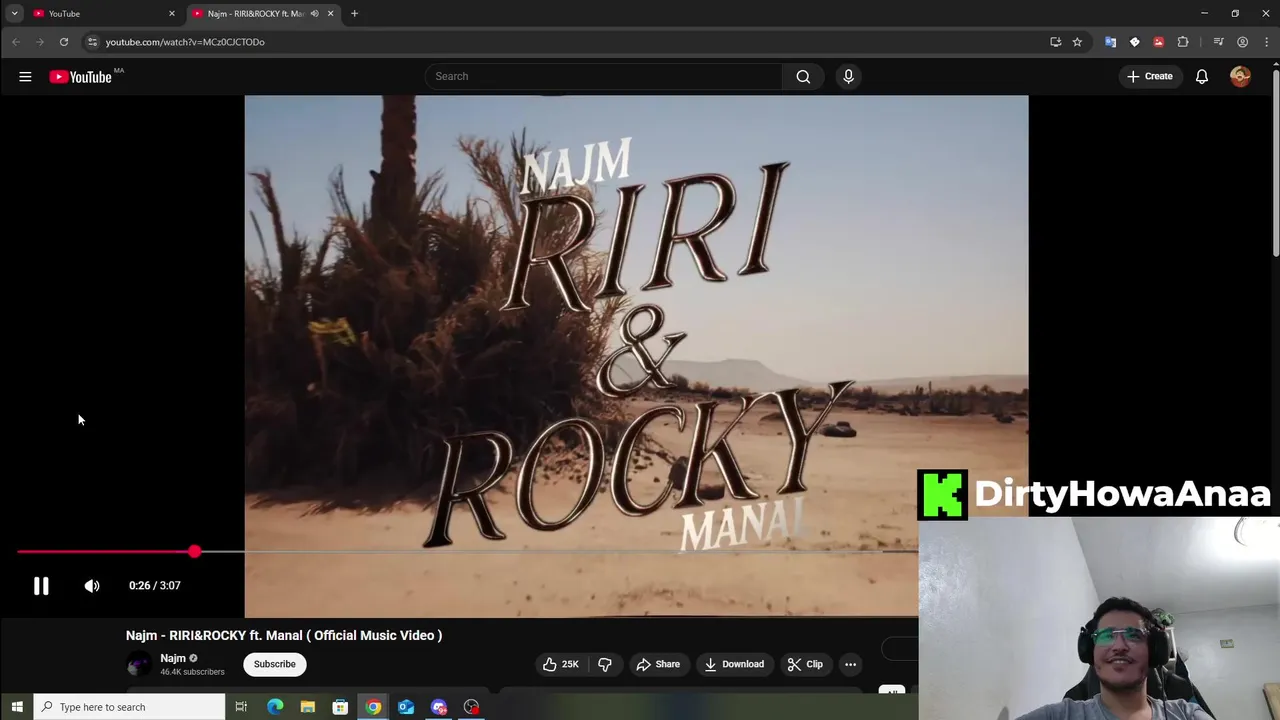
Task: Share the video
Action: (x=658, y=664)
